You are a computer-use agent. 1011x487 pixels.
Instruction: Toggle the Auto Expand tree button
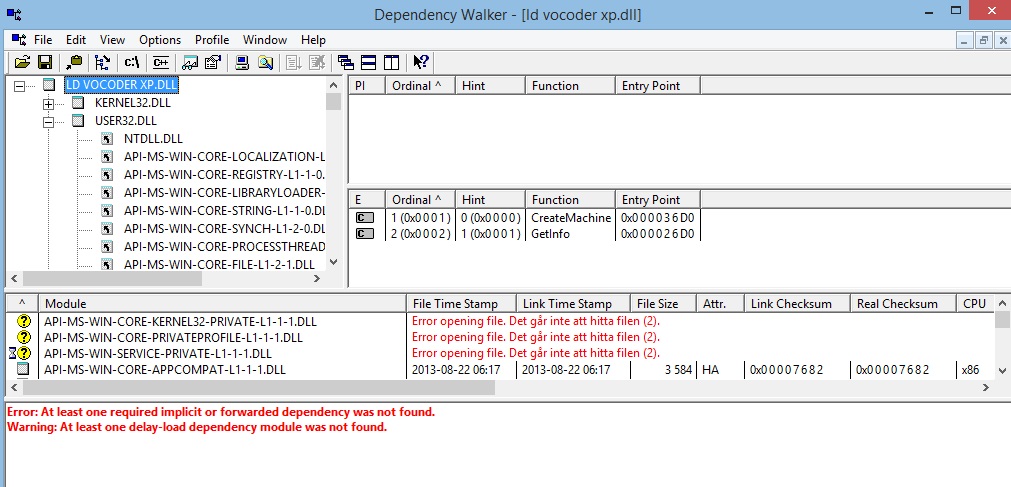coord(102,62)
